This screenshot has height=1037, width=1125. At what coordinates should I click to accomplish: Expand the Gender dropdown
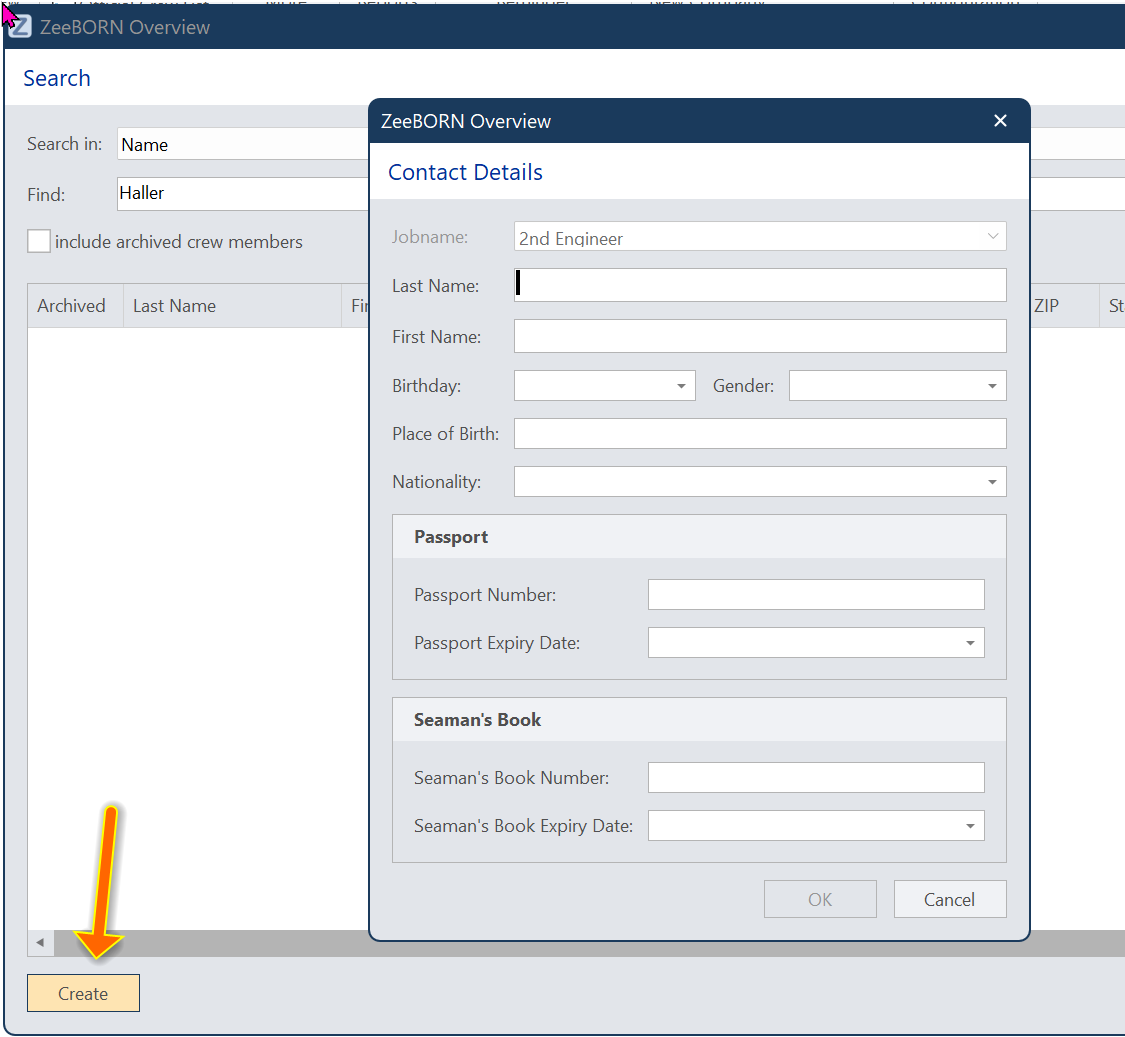(992, 386)
